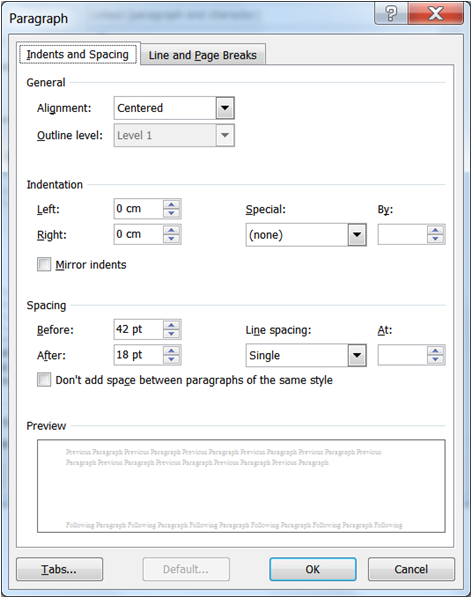Click the Spacing Before field
The height and width of the screenshot is (598, 472).
pos(139,329)
